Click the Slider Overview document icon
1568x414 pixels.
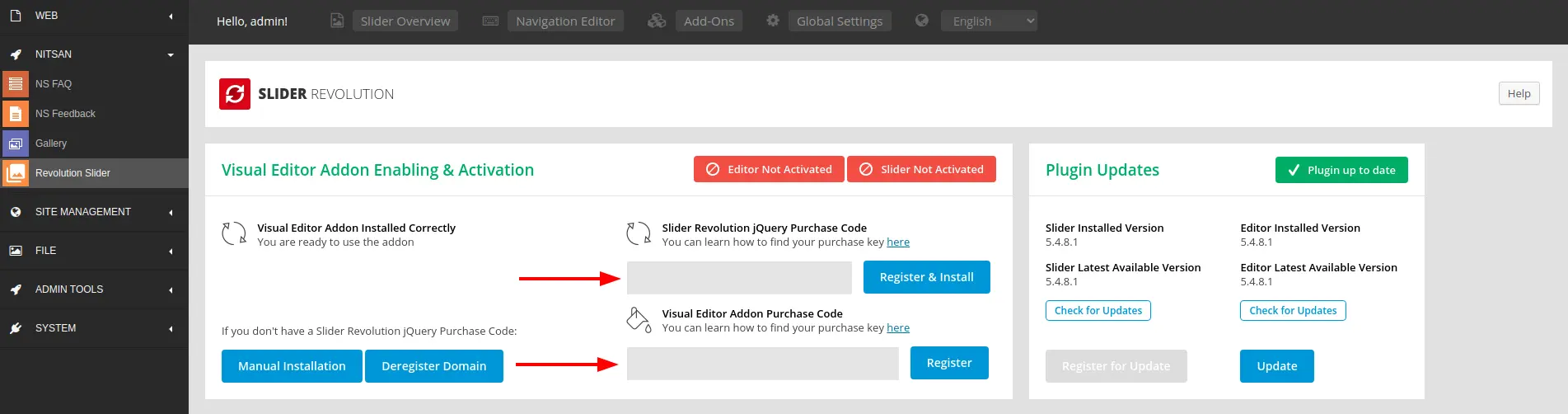point(337,21)
